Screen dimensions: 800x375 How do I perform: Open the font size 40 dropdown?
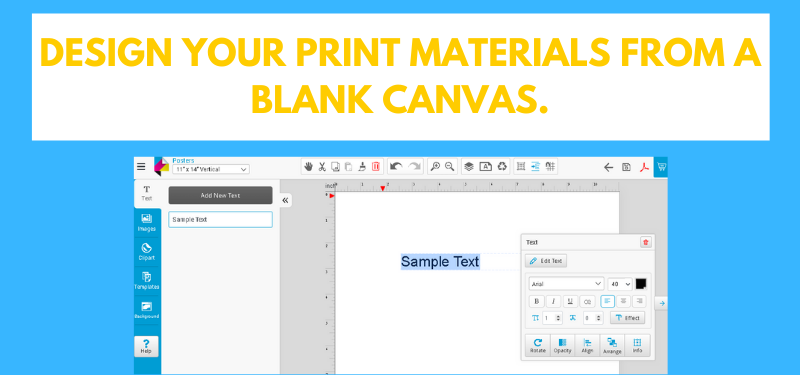point(620,284)
